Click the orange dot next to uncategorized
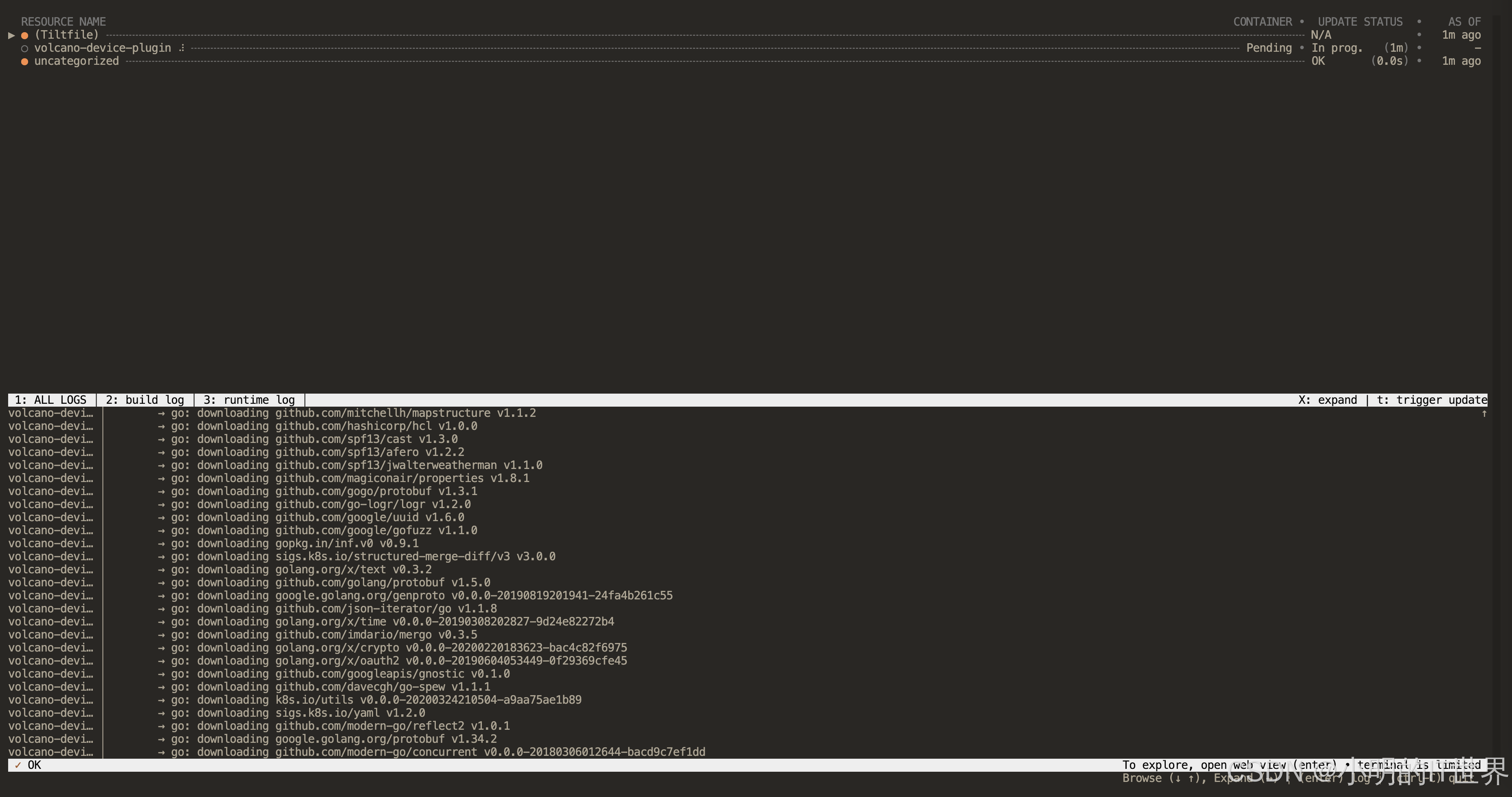Screen dimensions: 1512x797 pos(25,61)
